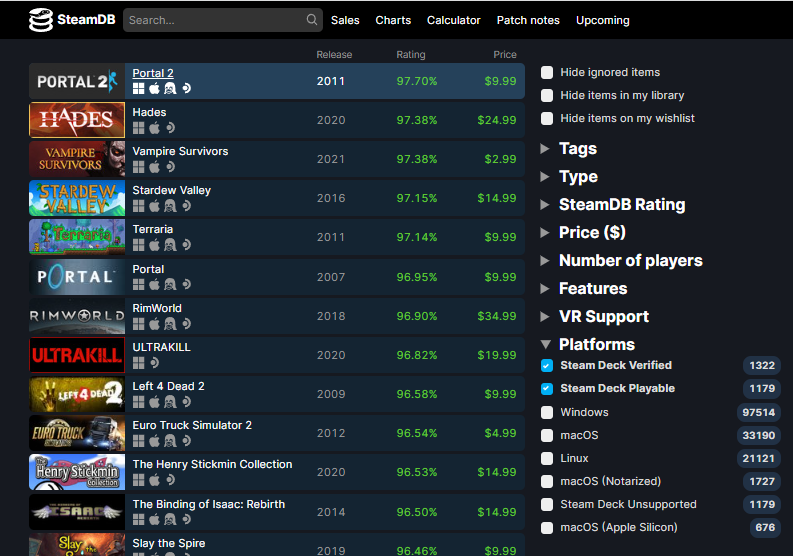Check Hide ignored items
Viewport: 793px width, 556px height.
pyautogui.click(x=547, y=72)
